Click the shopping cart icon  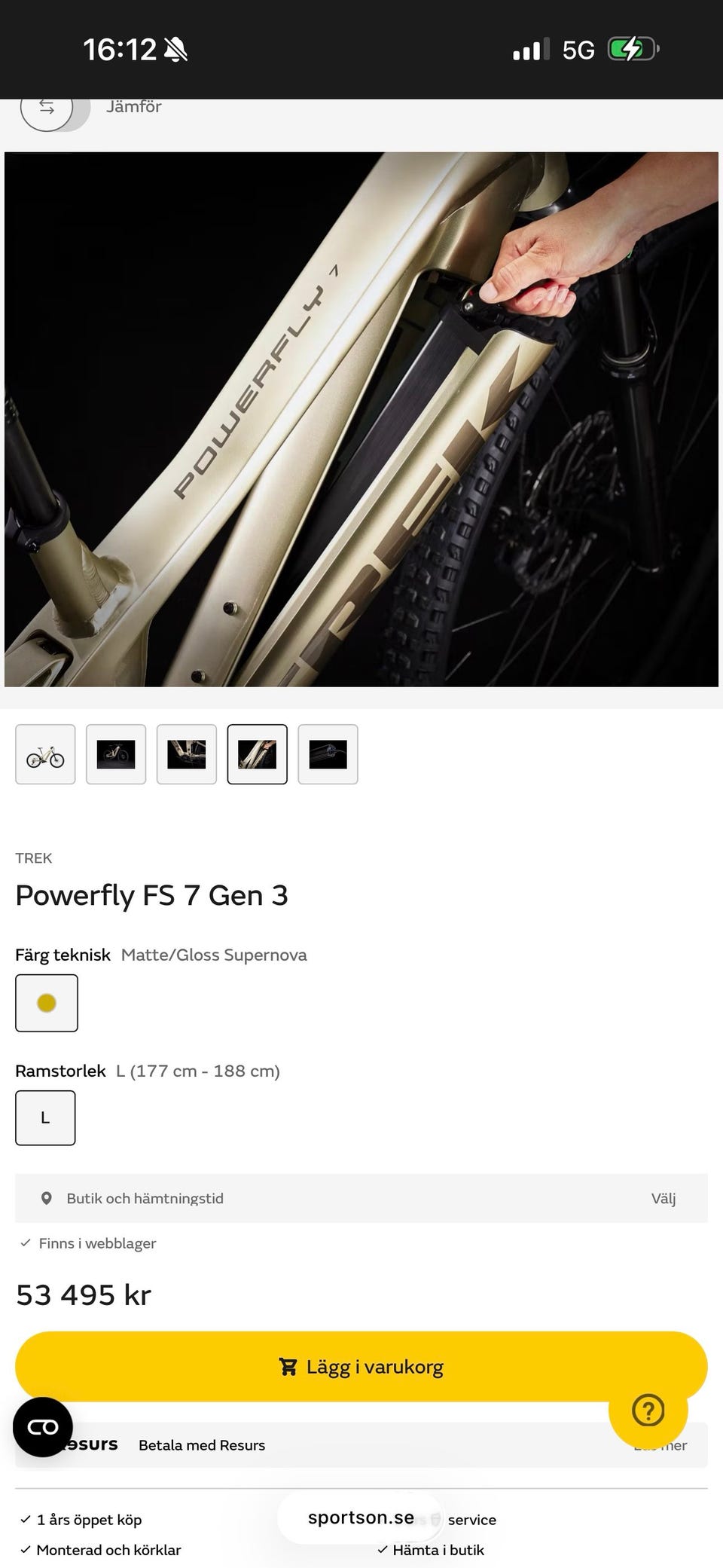pos(288,1367)
